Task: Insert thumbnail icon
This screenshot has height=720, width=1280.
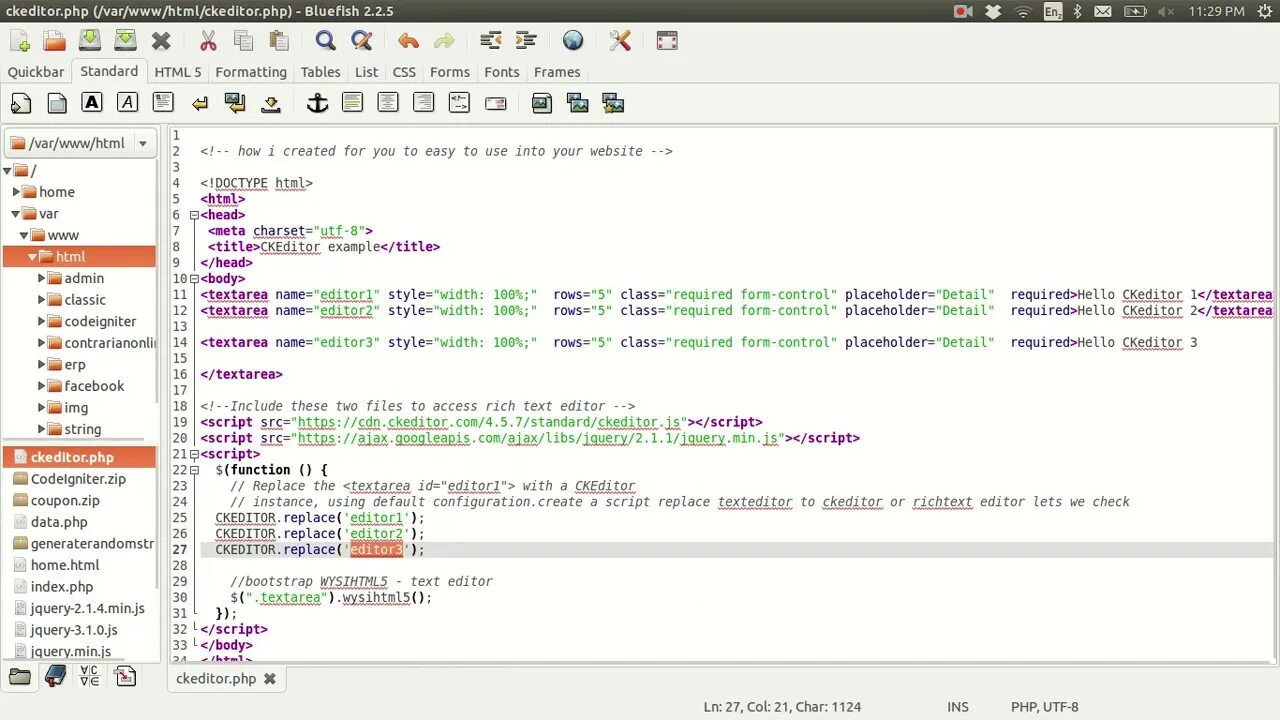Action: [577, 102]
